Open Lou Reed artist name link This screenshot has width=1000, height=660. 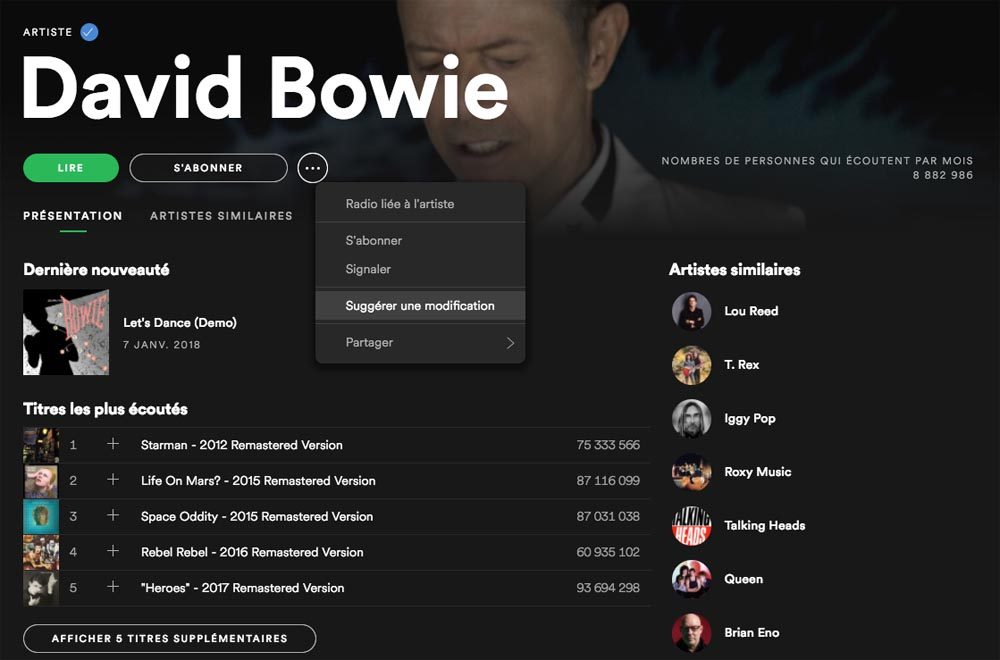751,311
